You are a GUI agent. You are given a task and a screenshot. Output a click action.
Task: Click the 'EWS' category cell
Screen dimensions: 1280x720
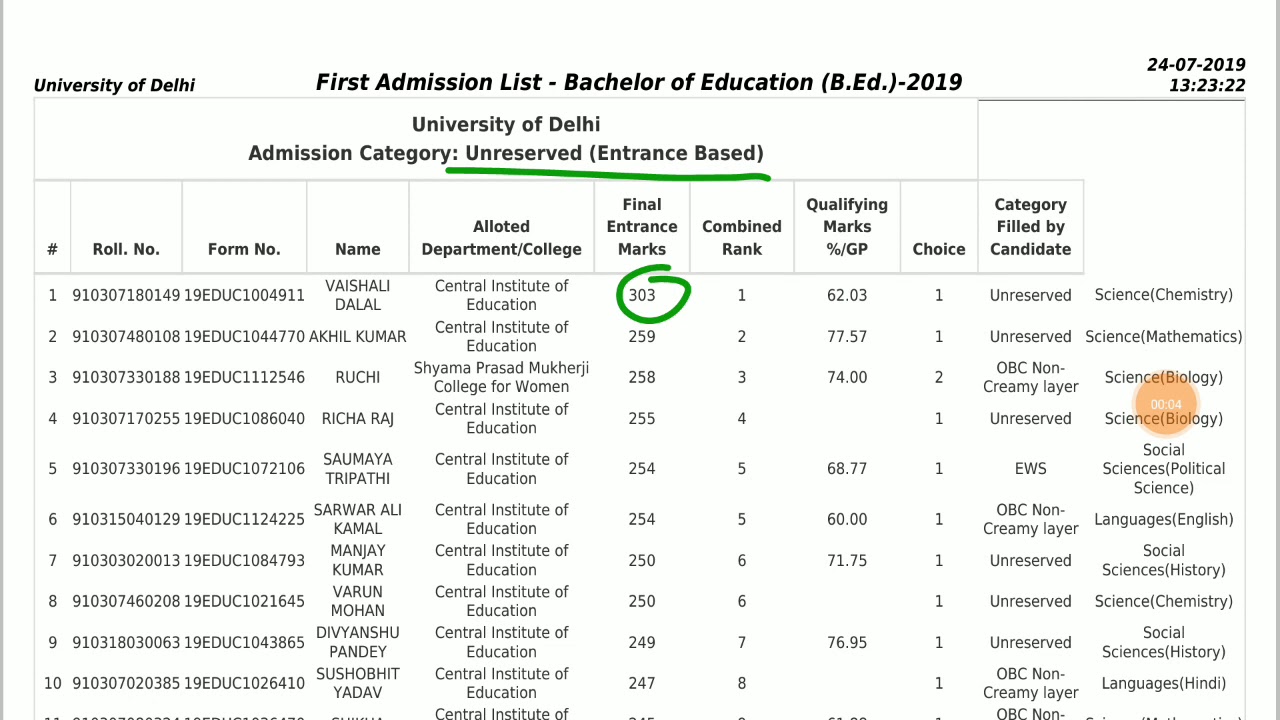1031,469
